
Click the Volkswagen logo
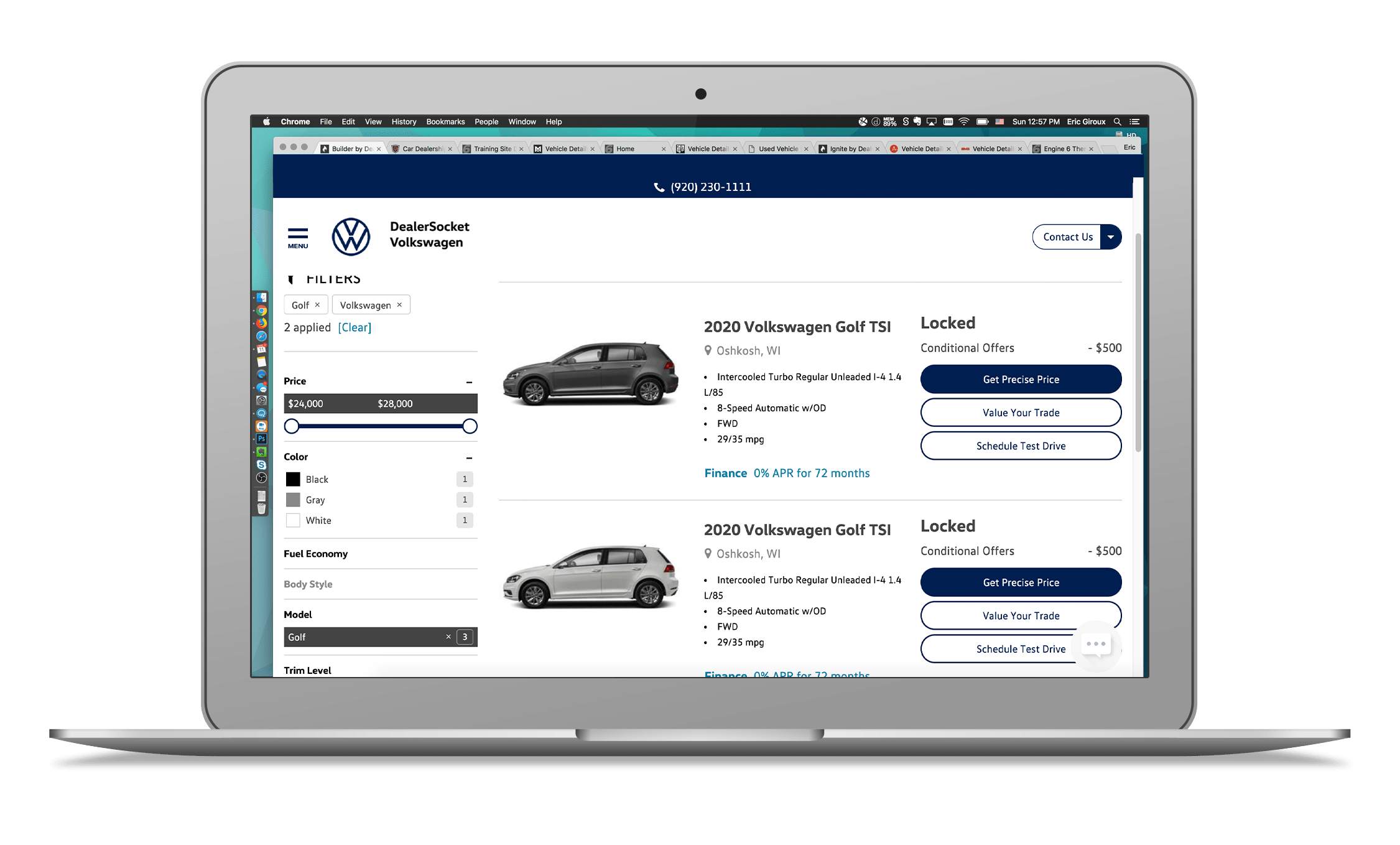tap(351, 236)
